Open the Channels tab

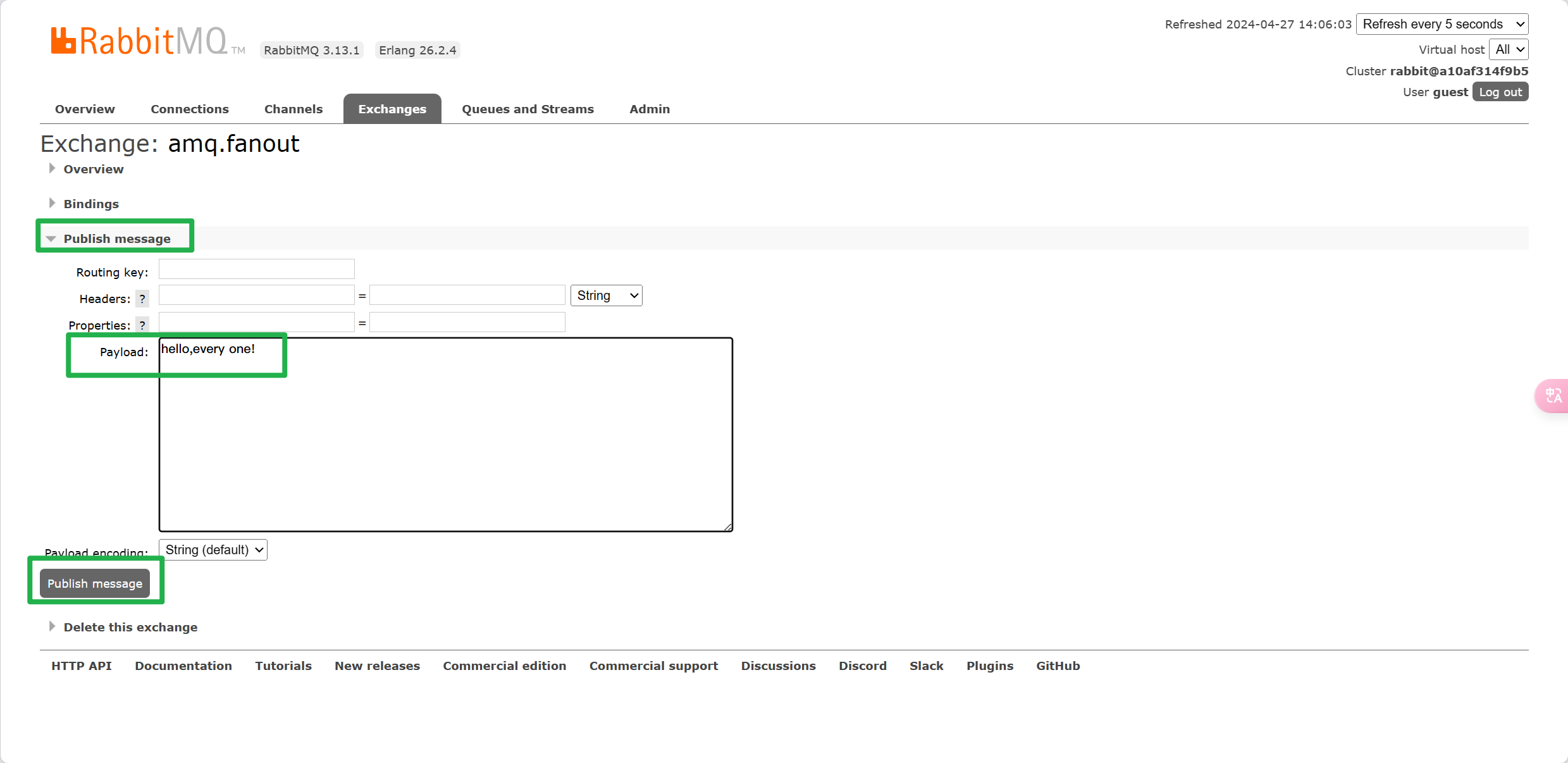(x=293, y=109)
